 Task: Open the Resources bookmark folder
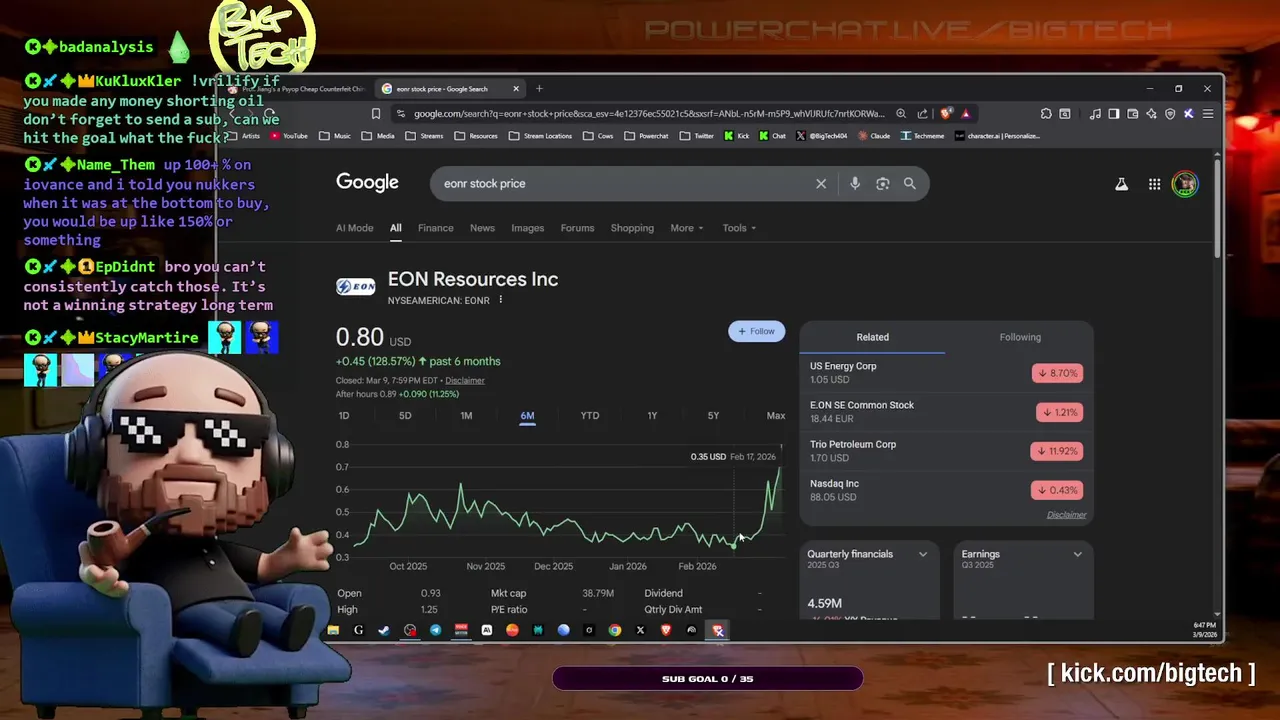click(477, 136)
